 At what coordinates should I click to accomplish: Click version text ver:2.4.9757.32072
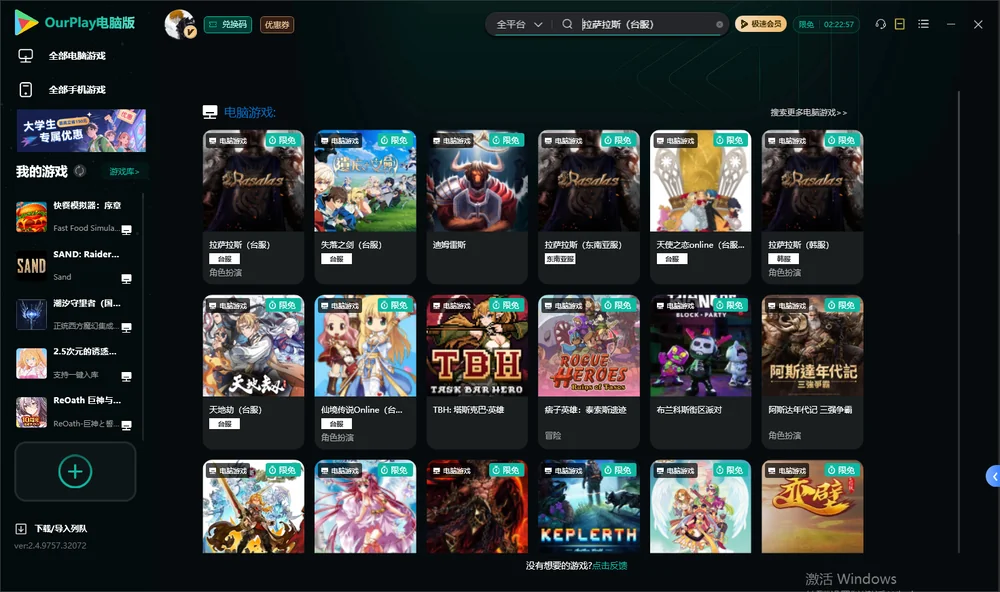[x=50, y=545]
